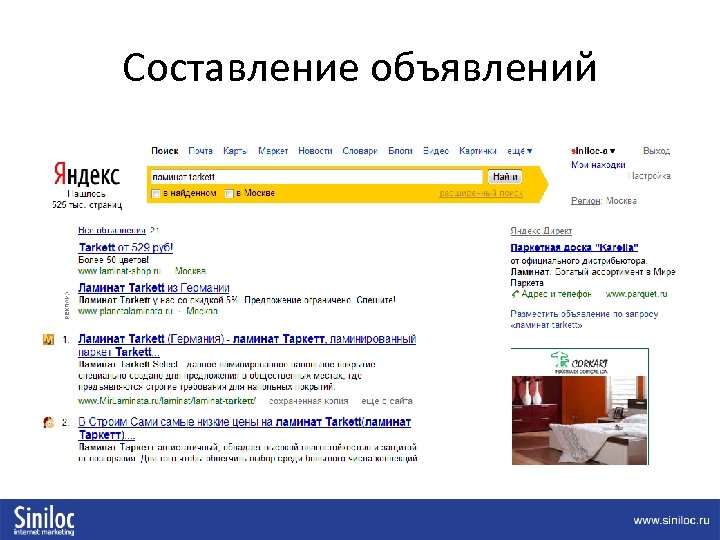Click 'Все объявления' link
720x540 pixels.
[112, 230]
